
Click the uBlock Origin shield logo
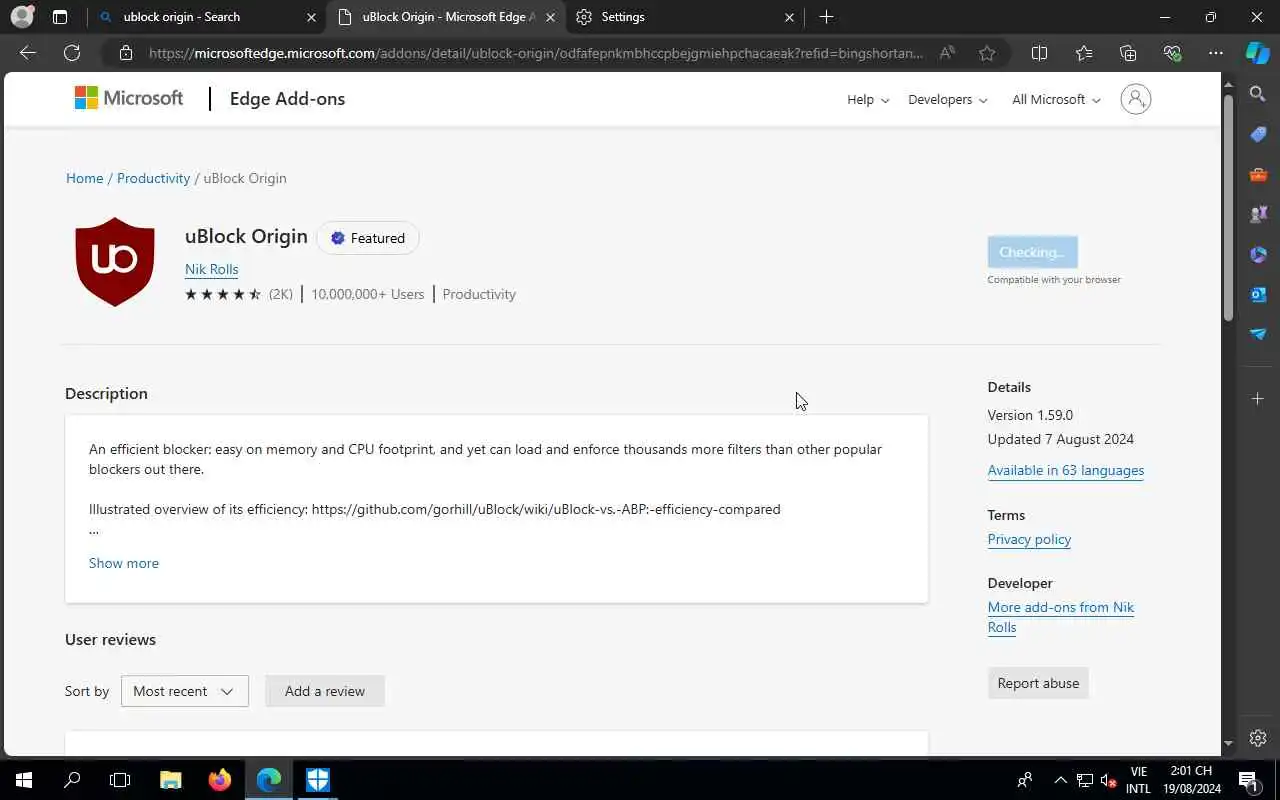pyautogui.click(x=115, y=262)
